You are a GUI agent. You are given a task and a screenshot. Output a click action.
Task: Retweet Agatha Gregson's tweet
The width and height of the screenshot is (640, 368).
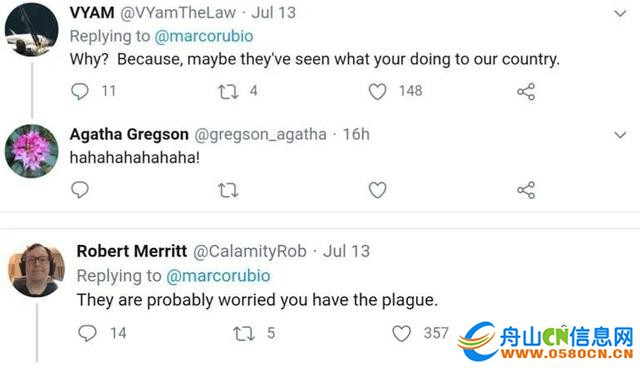click(x=228, y=190)
